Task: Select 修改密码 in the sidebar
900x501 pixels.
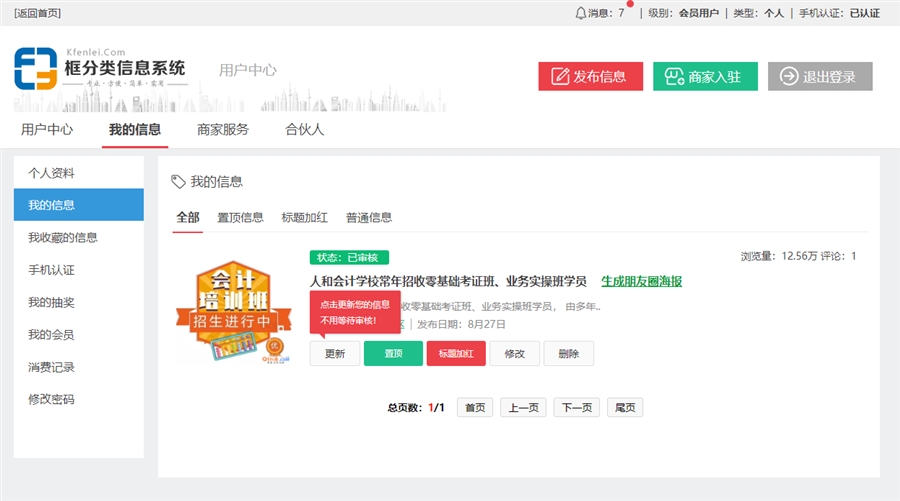Action: pos(52,399)
